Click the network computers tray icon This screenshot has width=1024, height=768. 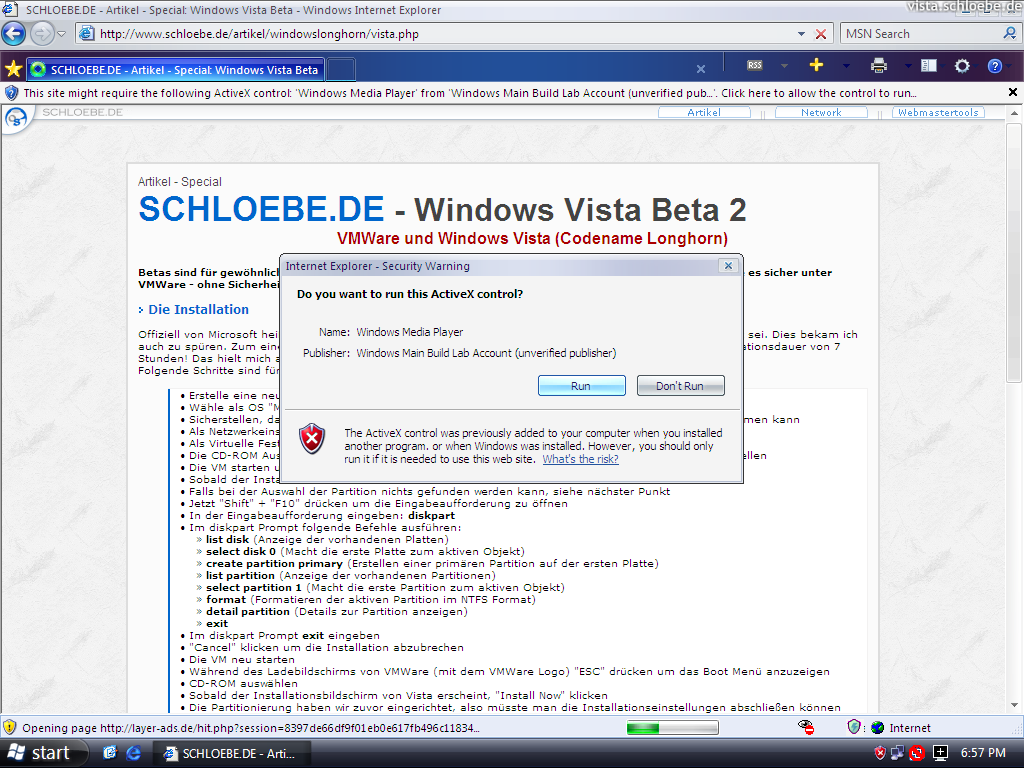(897, 753)
